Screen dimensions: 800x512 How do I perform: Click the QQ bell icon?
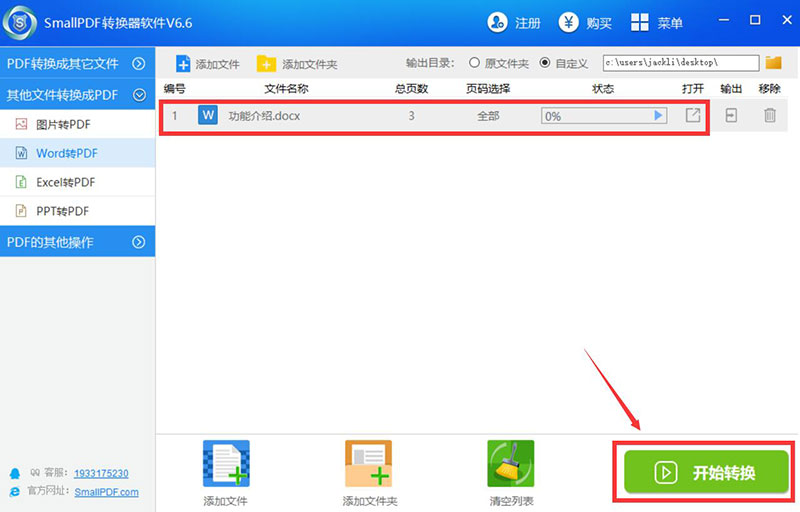[15, 473]
